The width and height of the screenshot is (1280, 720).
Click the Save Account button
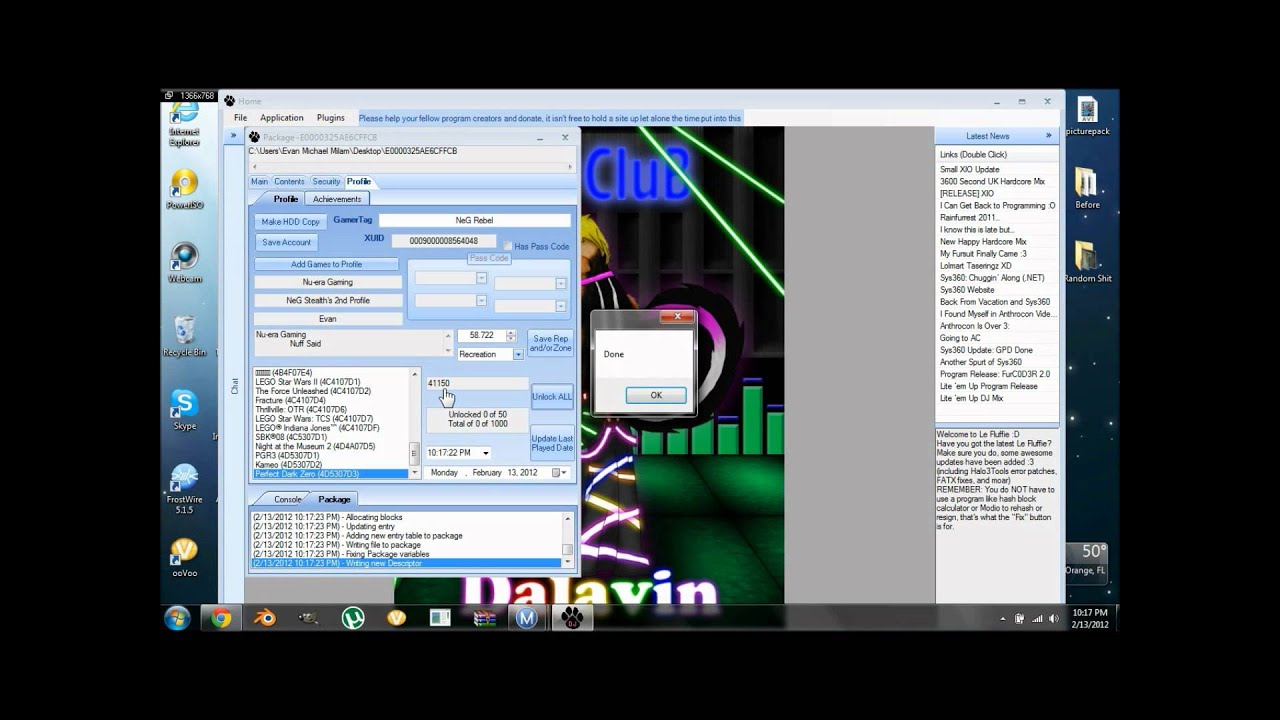pyautogui.click(x=287, y=242)
